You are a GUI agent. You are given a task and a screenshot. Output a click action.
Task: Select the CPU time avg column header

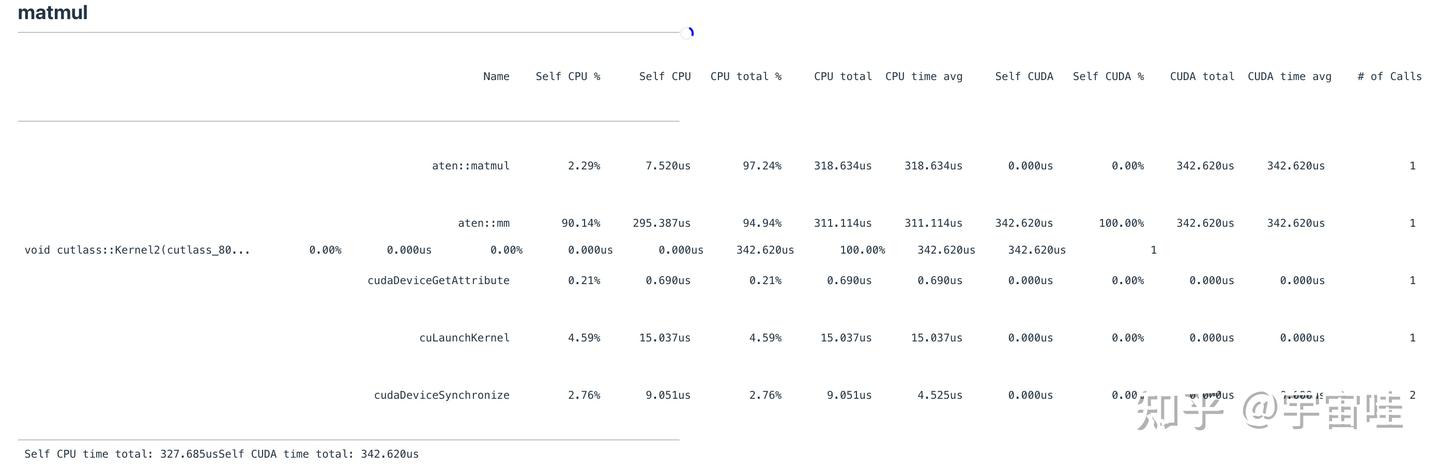(x=923, y=76)
